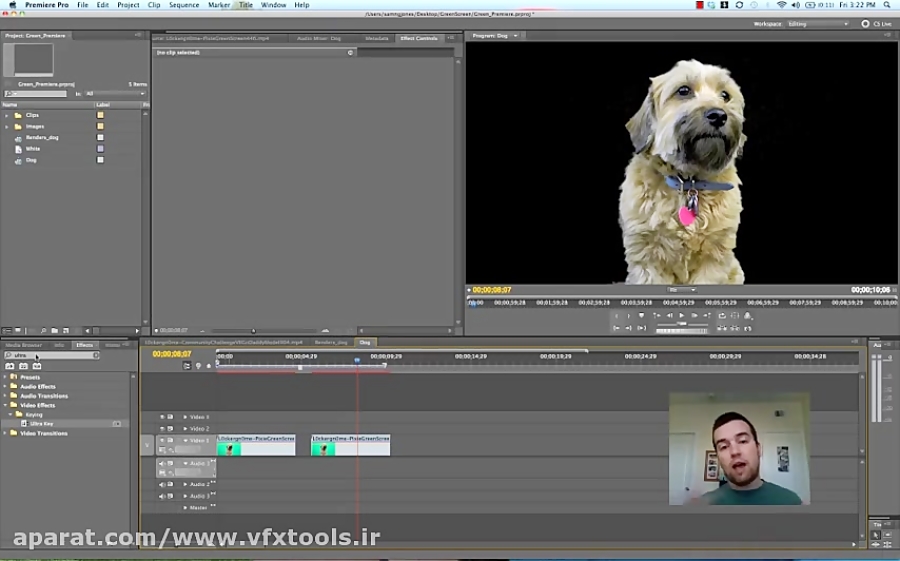Viewport: 900px width, 561px height.
Task: Click the Wi-Fi icon in the menu bar
Action: (781, 5)
